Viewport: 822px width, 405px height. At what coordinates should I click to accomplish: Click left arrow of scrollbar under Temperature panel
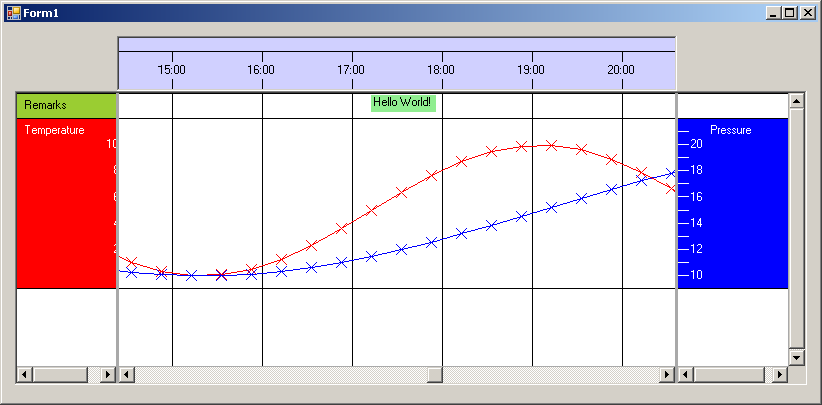pos(25,375)
